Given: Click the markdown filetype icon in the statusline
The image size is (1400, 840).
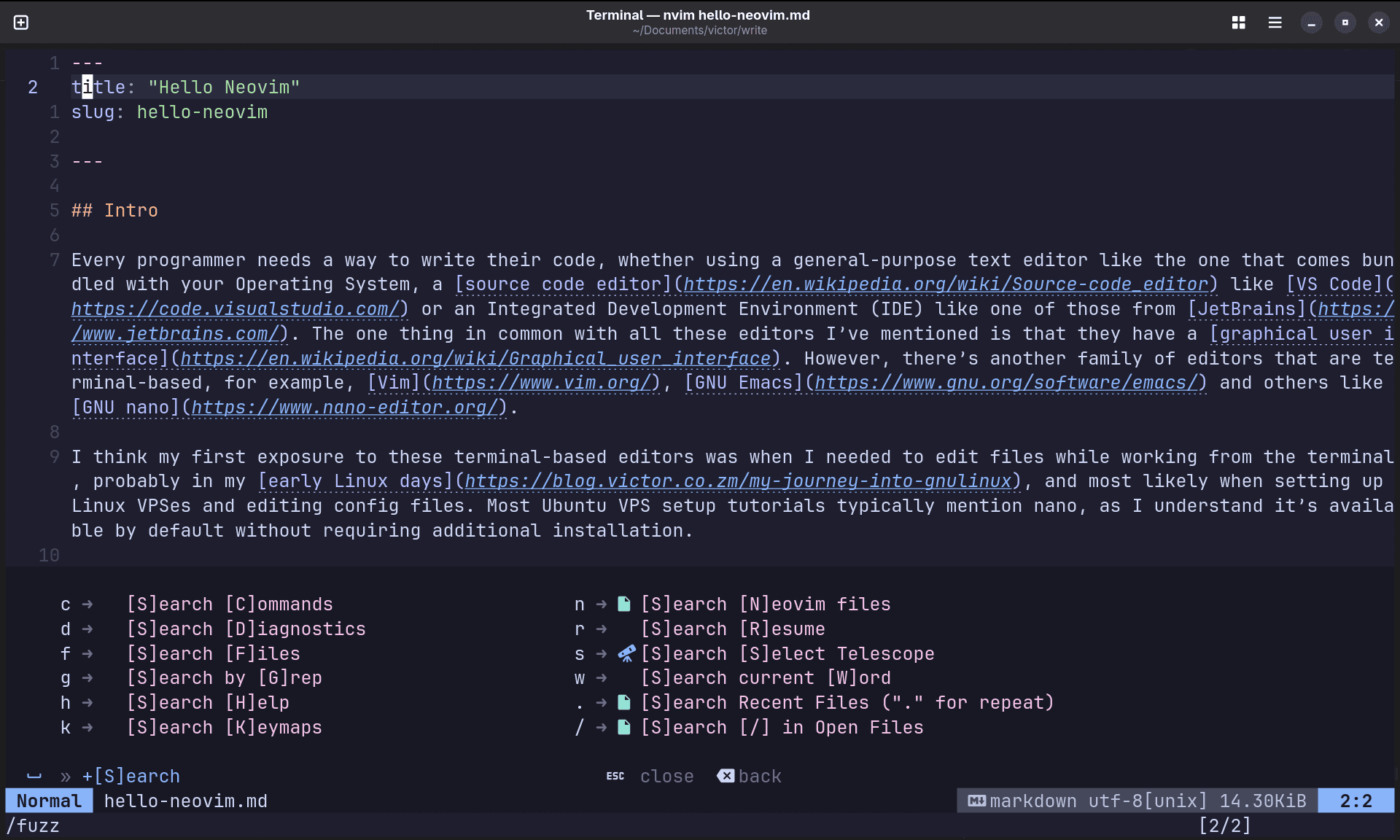Looking at the screenshot, I should [x=977, y=801].
